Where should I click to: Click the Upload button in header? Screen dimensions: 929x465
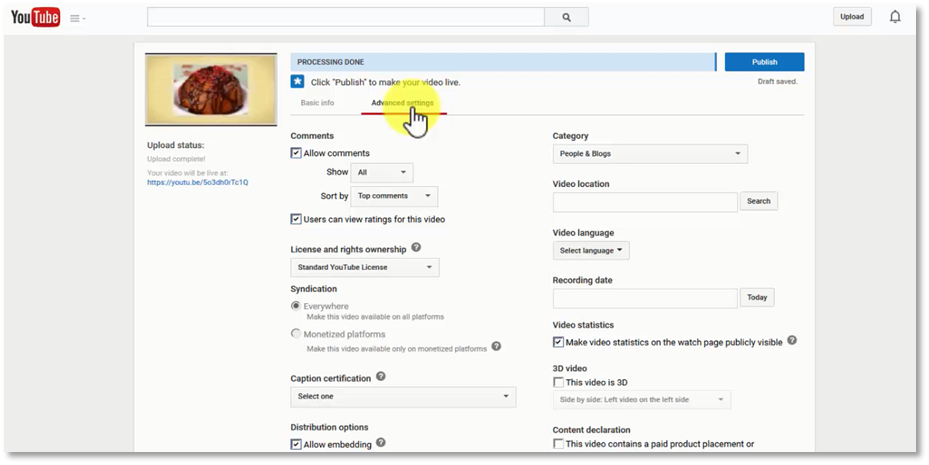852,17
